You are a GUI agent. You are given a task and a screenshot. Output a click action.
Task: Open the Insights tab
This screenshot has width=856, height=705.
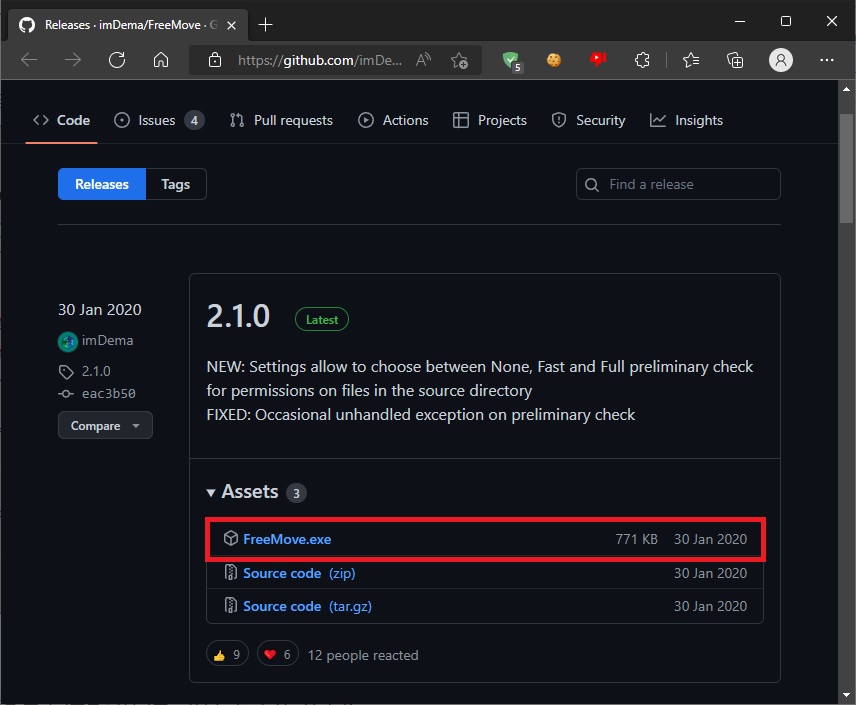686,120
